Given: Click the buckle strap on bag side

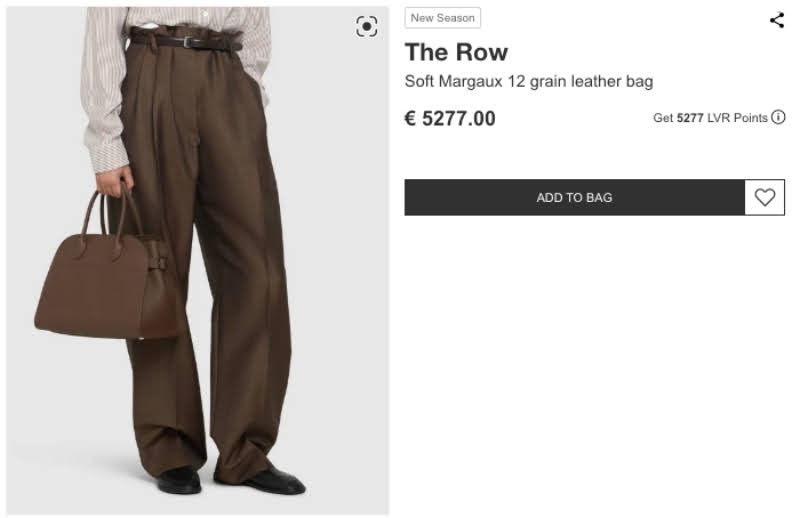Looking at the screenshot, I should (x=158, y=264).
